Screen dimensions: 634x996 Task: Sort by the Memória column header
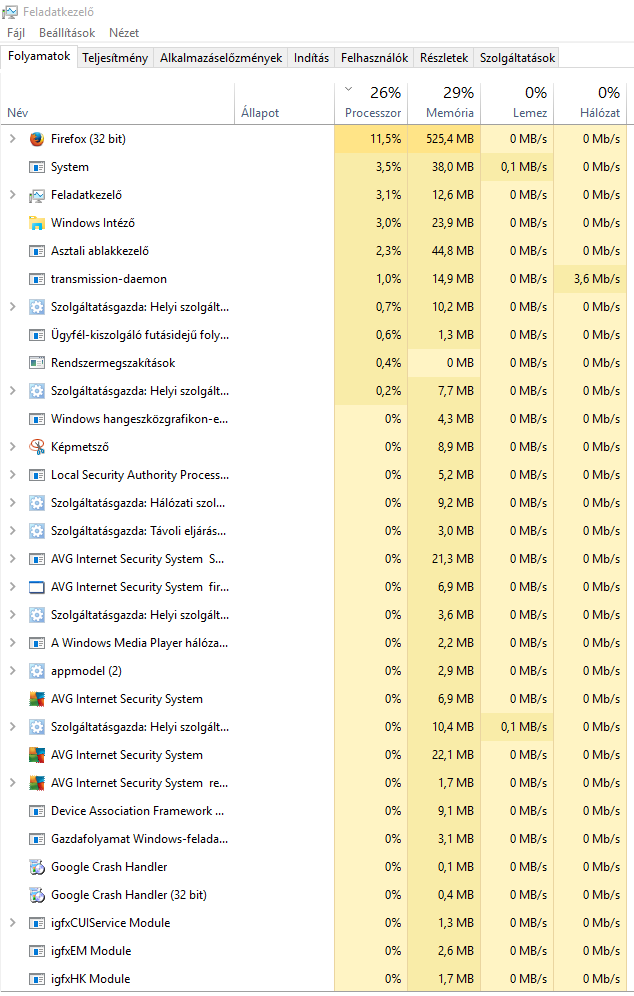pyautogui.click(x=444, y=104)
